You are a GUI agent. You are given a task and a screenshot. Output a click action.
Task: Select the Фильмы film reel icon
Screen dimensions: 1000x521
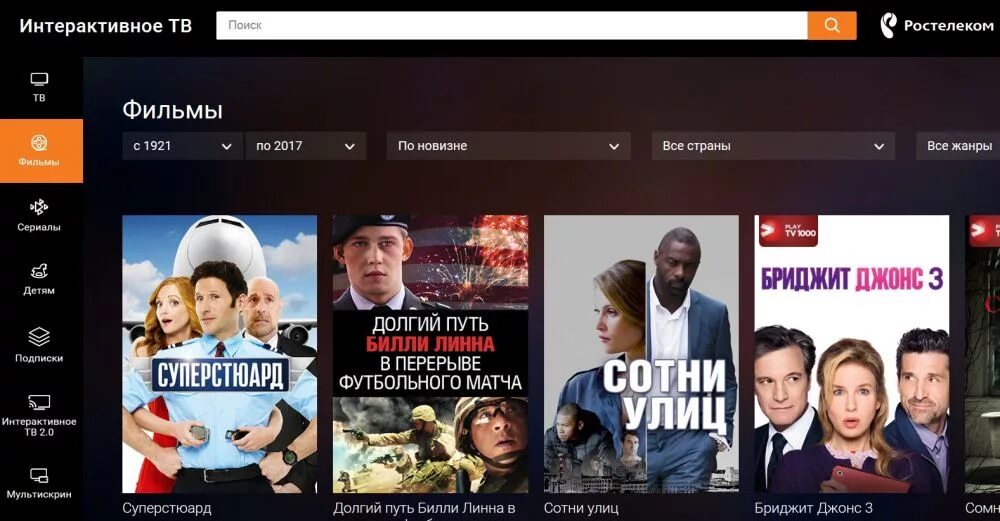click(39, 143)
